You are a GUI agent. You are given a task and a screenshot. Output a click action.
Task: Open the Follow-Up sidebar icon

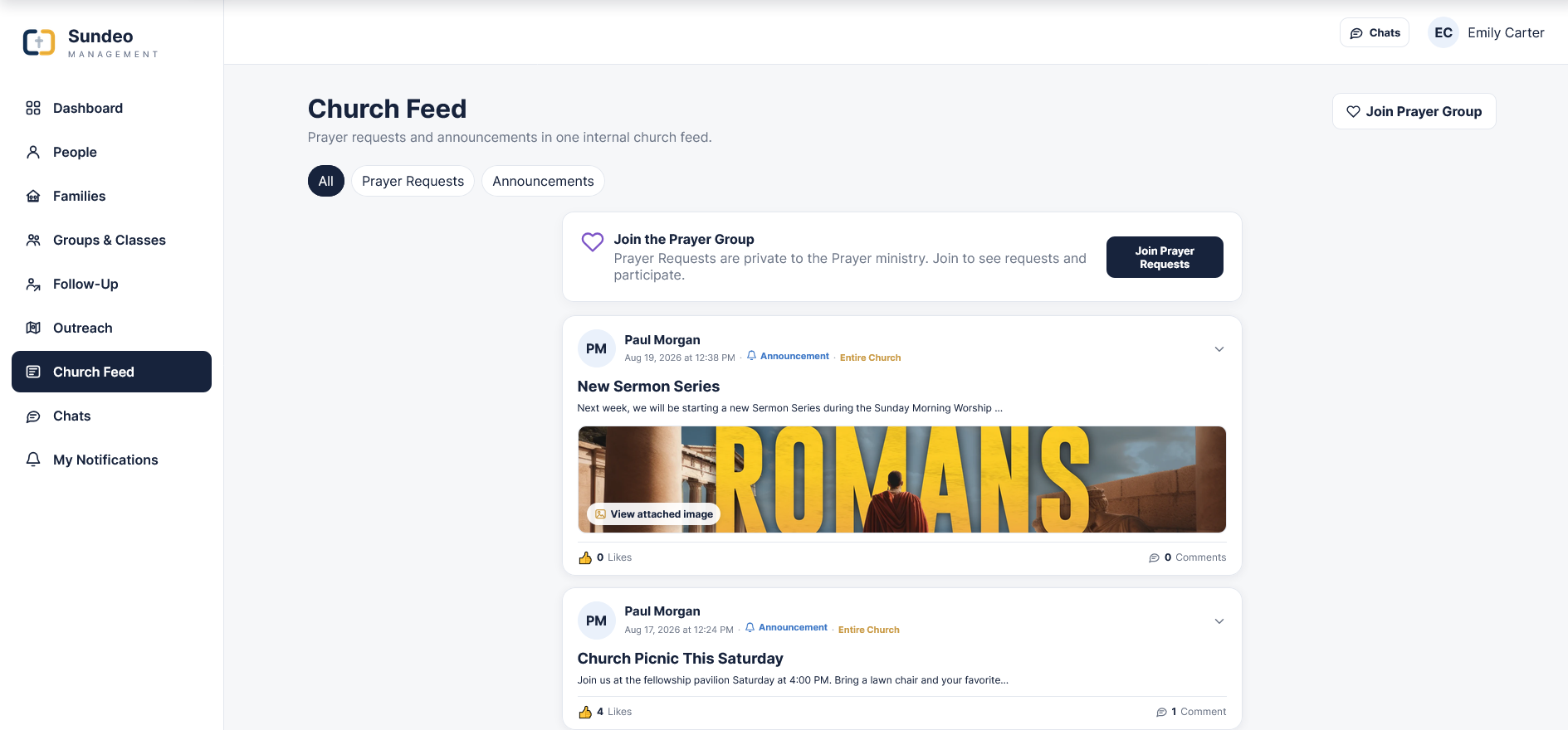[x=33, y=284]
